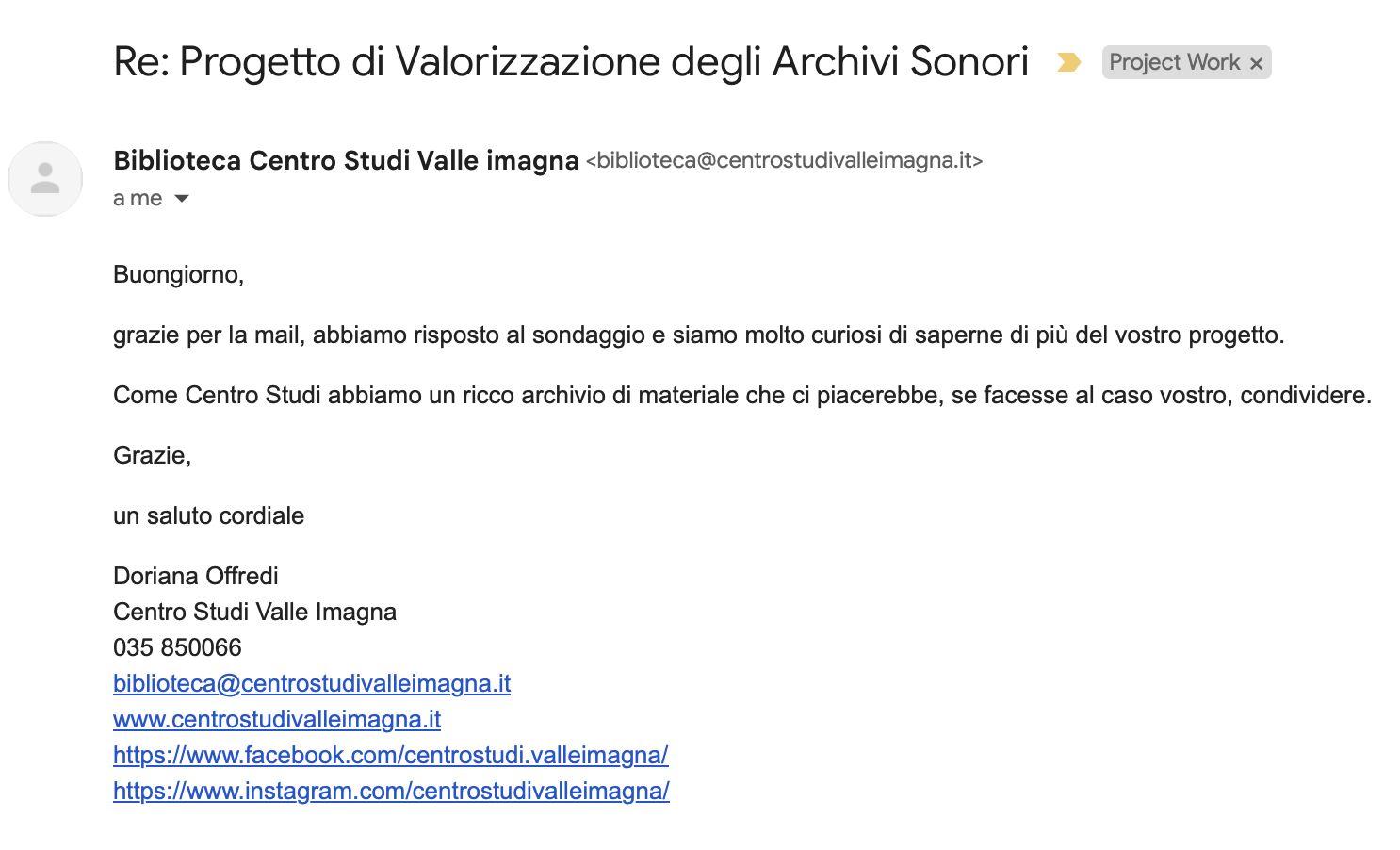1400x850 pixels.
Task: Click the email subject title
Action: click(571, 62)
